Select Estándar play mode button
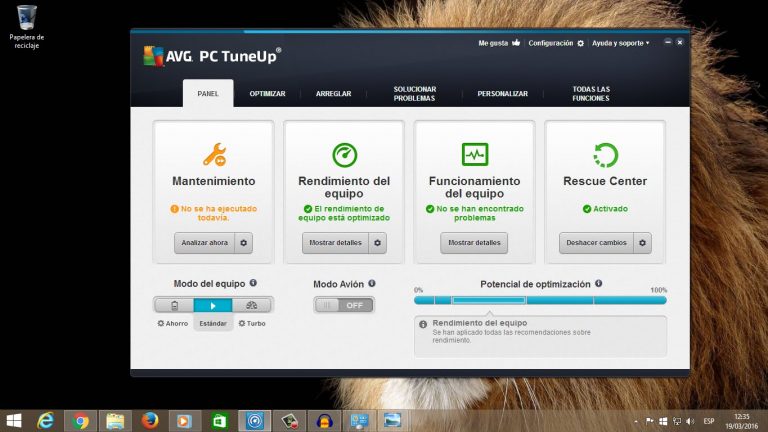768x432 pixels. click(213, 305)
